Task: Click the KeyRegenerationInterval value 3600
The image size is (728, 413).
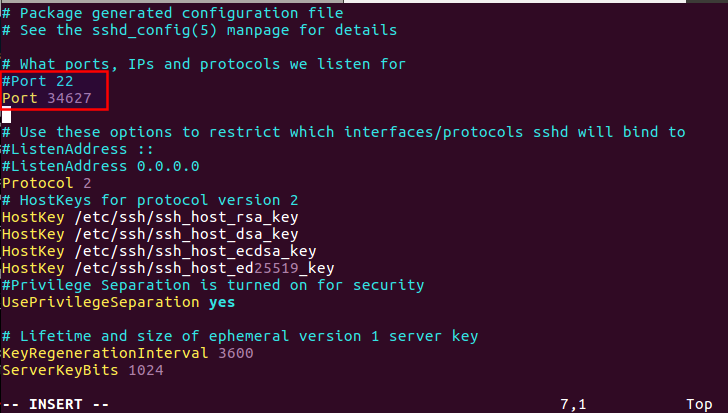Action: 235,353
